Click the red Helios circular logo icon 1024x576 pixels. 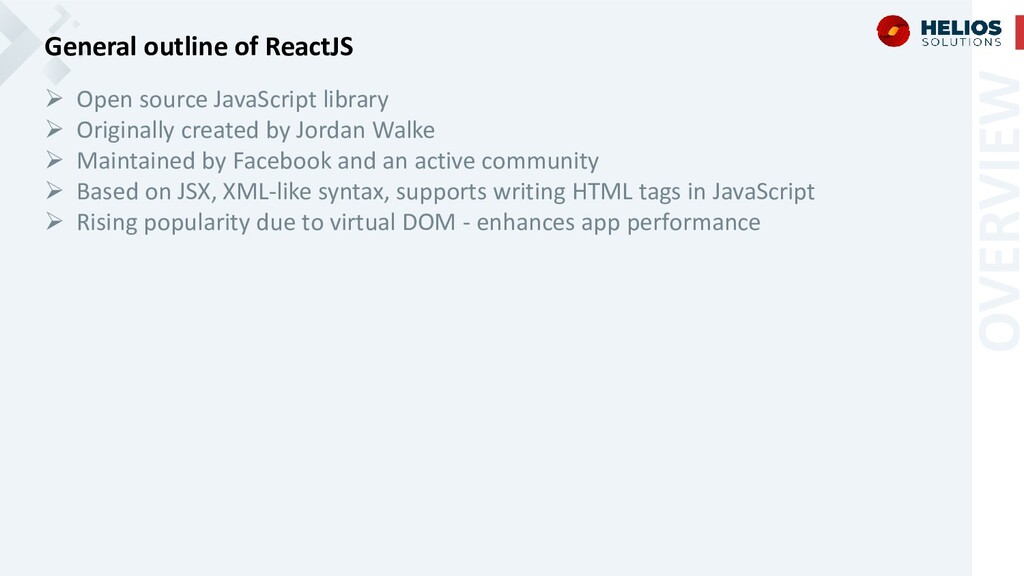[x=893, y=31]
